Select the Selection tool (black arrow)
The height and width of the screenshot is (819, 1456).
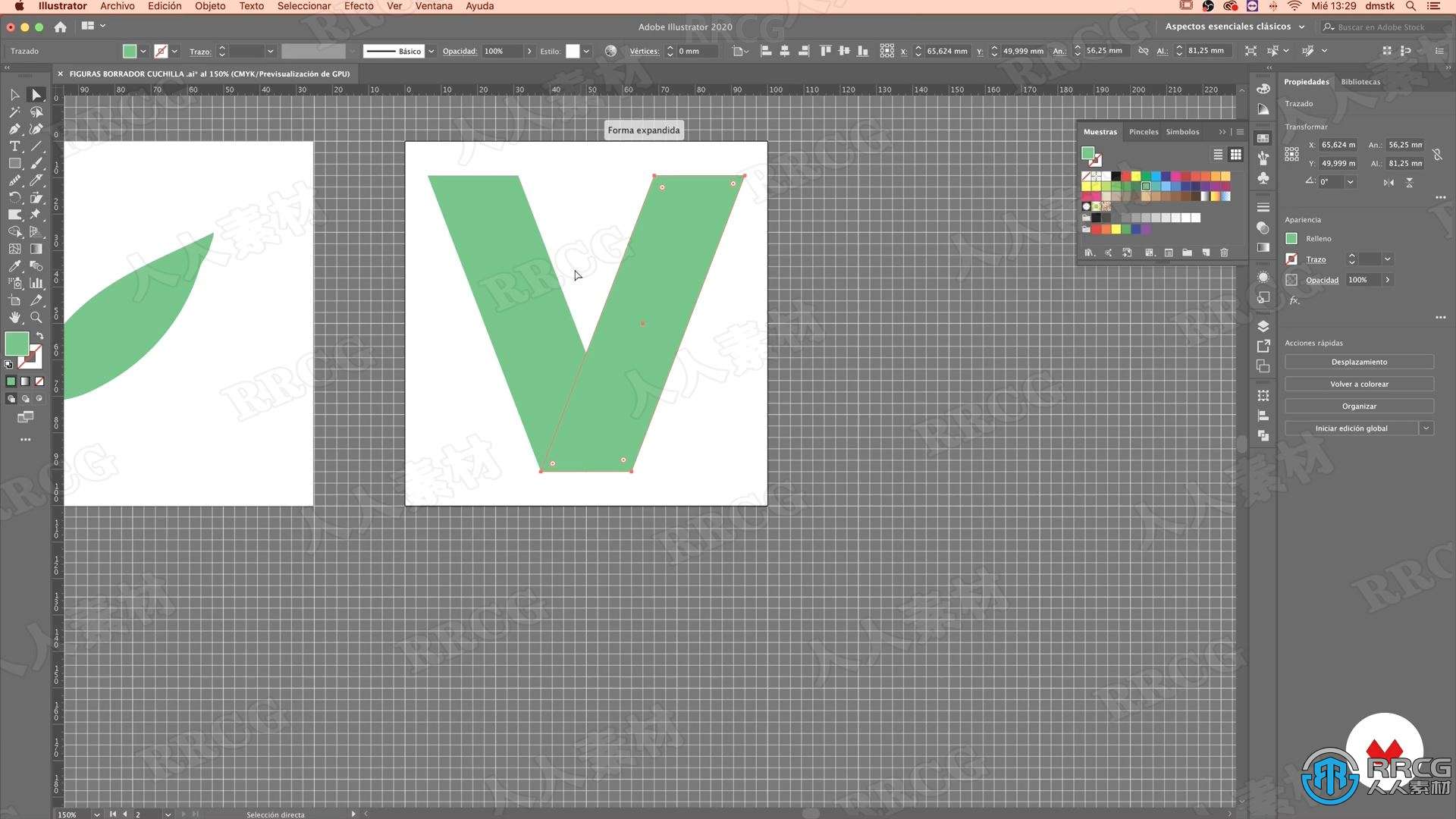point(14,95)
